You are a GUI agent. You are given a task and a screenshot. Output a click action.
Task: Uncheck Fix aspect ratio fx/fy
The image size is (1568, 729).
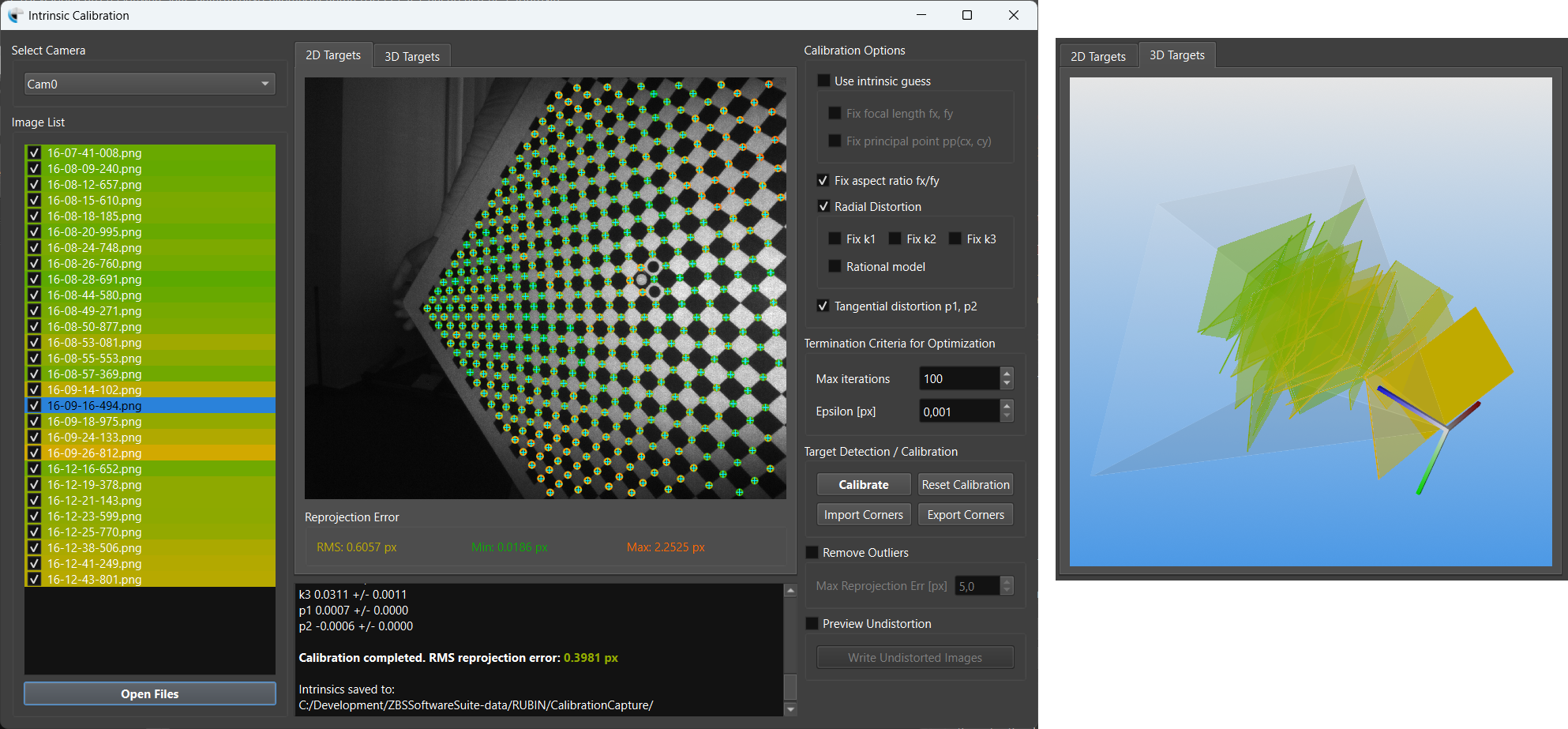point(823,180)
